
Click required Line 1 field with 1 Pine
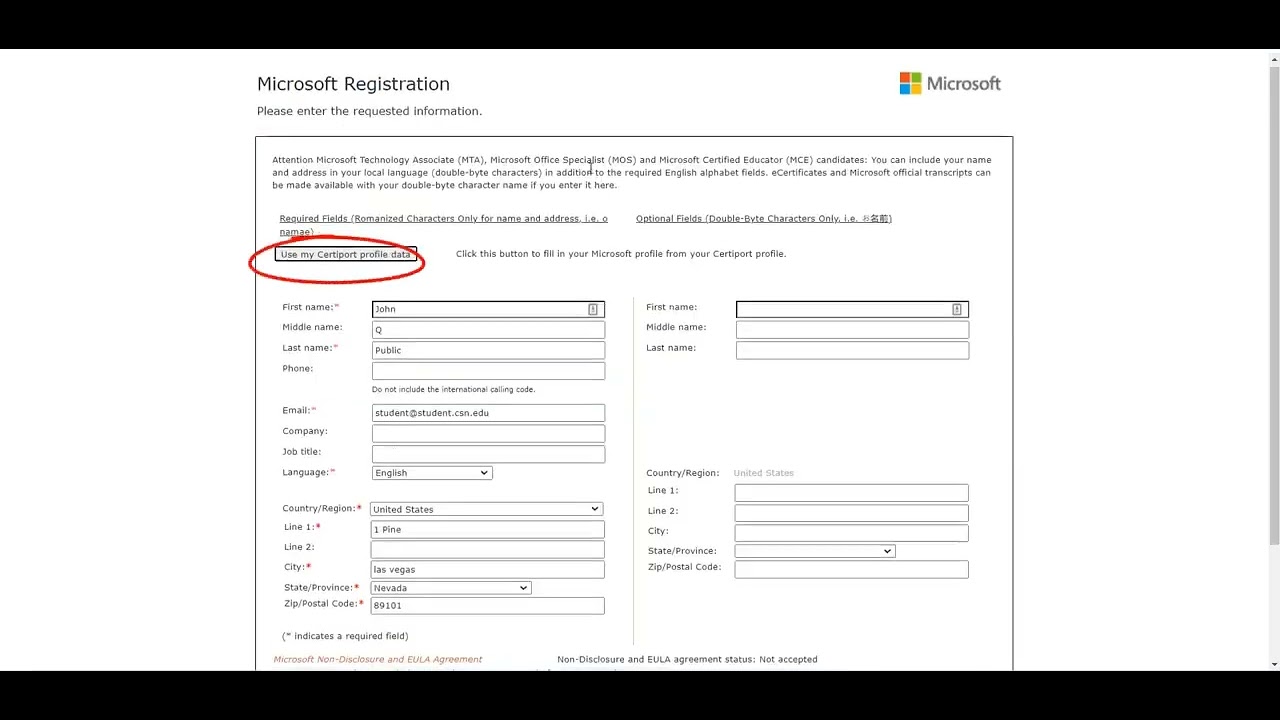point(488,529)
